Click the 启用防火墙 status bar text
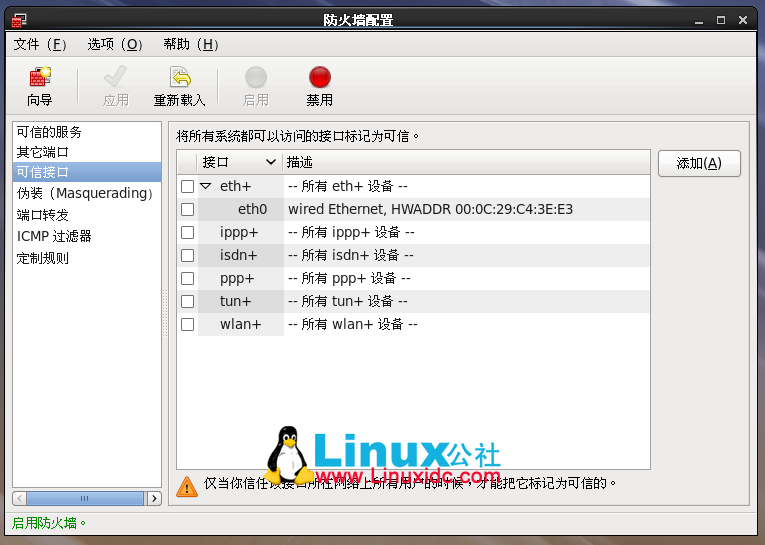Screen dimensions: 765x545 [x=48, y=523]
